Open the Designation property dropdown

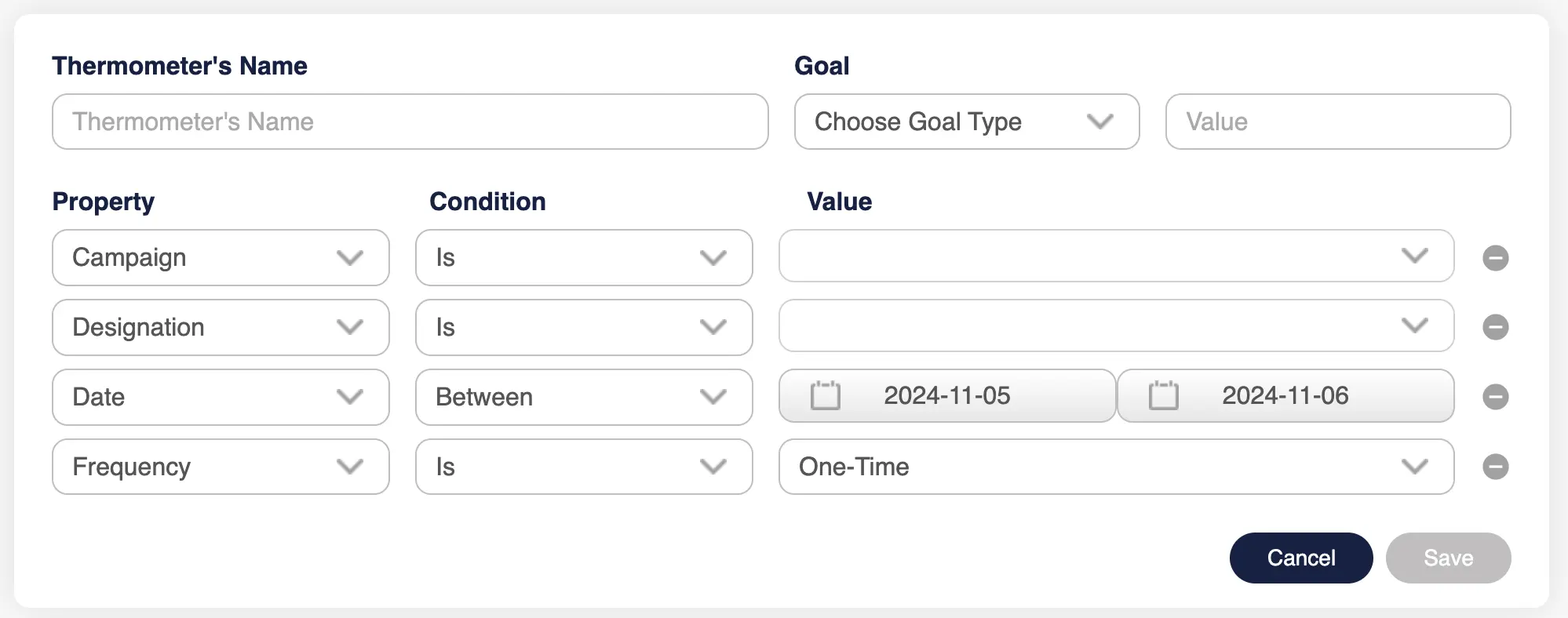coord(221,327)
